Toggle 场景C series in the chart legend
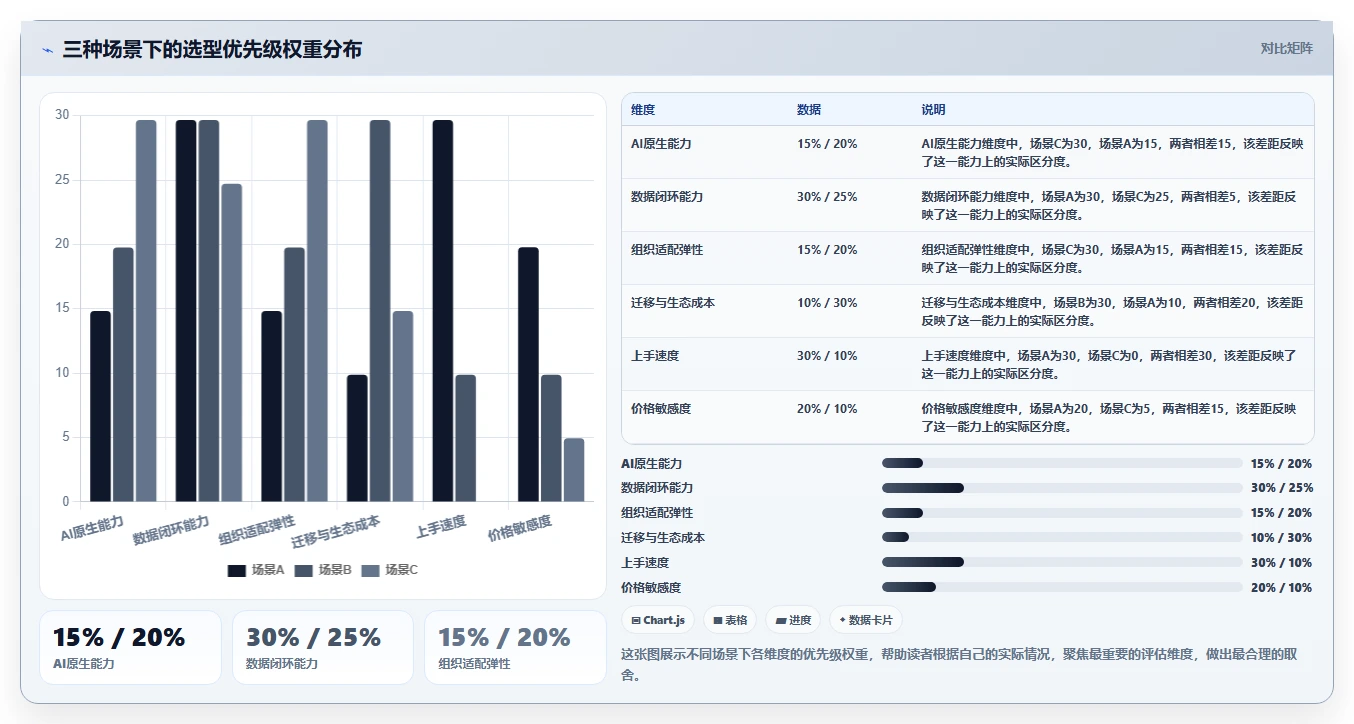The height and width of the screenshot is (724, 1354). point(389,570)
